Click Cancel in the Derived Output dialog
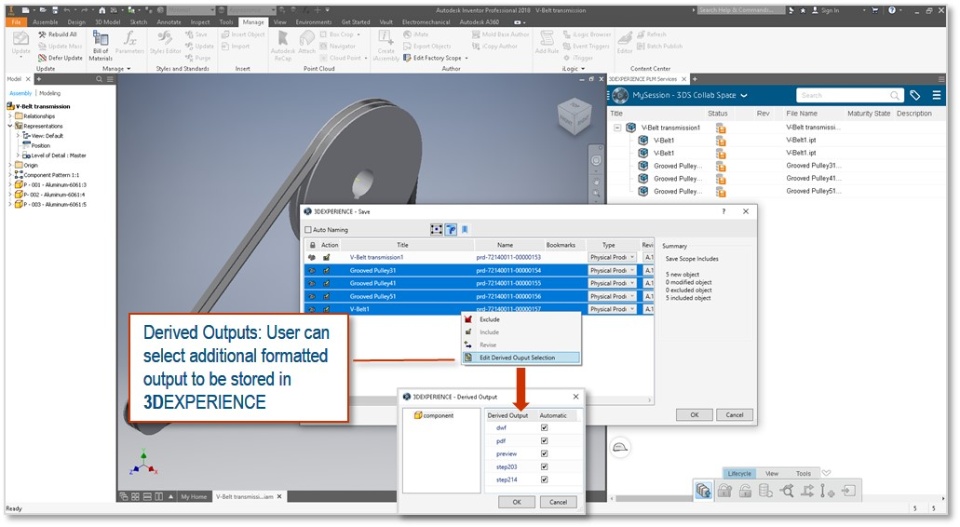The width and height of the screenshot is (960, 527). 558,502
